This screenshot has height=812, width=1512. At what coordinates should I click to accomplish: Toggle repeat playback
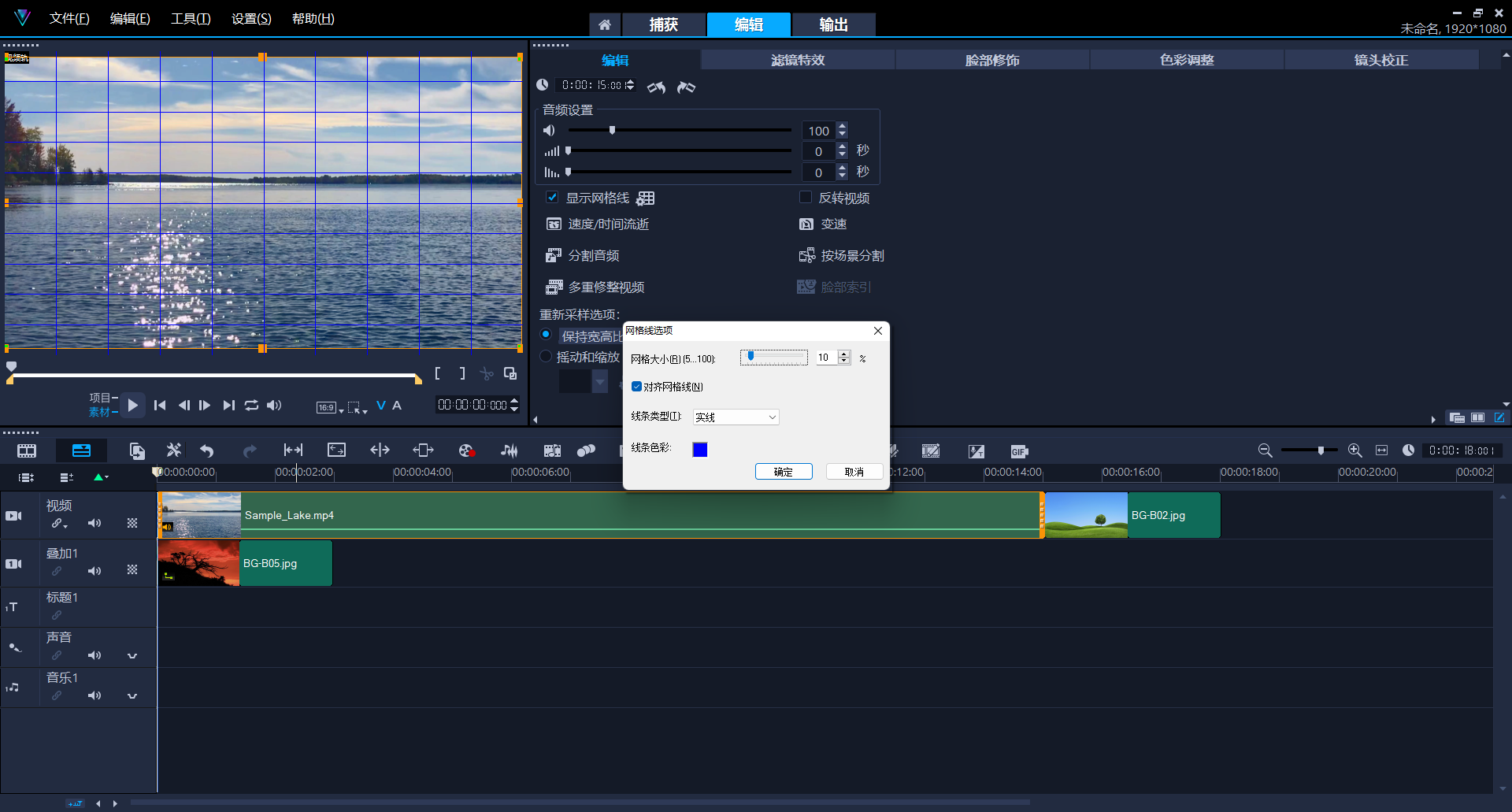(x=251, y=405)
